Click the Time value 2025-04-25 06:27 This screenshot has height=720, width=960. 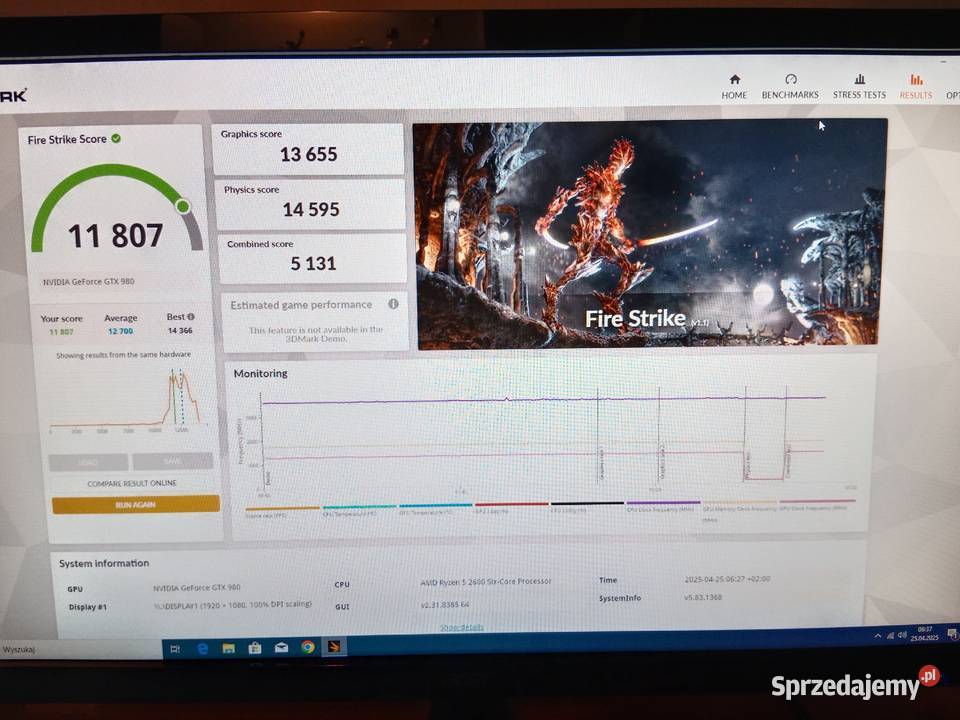(727, 579)
